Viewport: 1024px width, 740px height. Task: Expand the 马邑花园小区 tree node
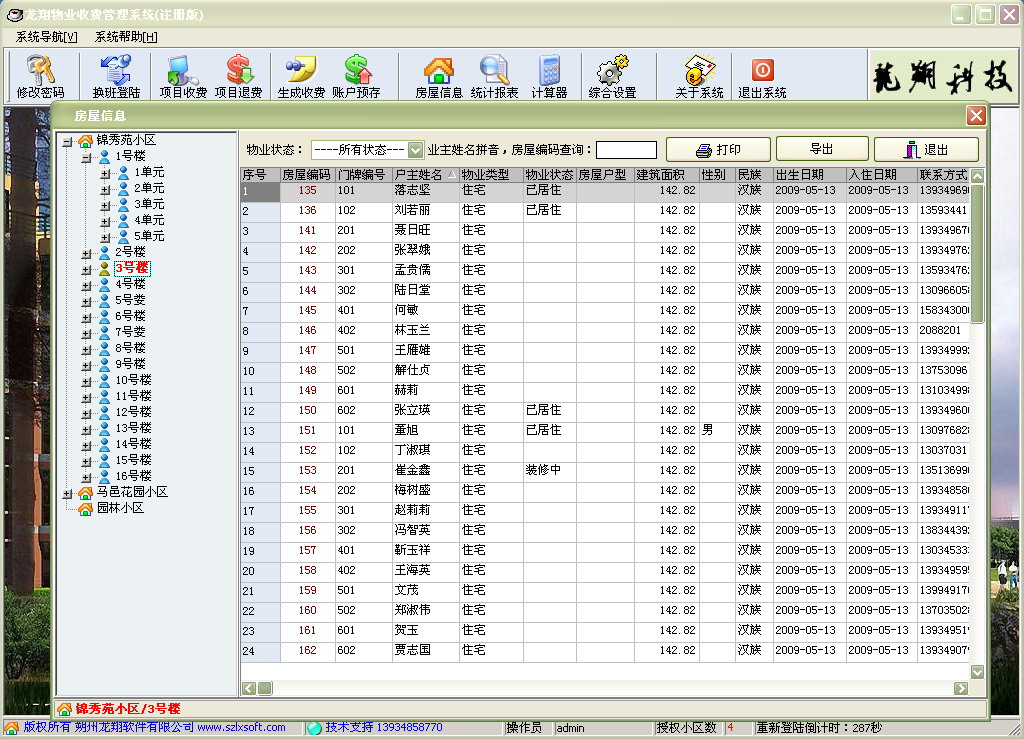(67, 493)
